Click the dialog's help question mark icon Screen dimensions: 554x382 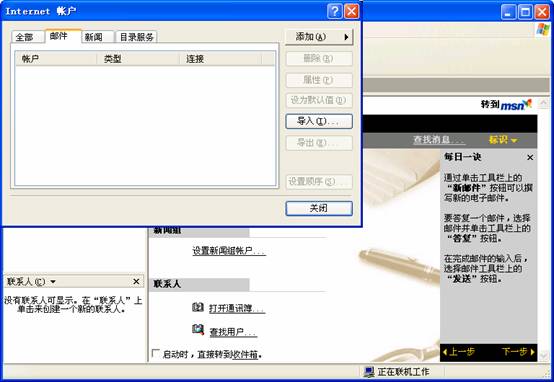click(334, 11)
